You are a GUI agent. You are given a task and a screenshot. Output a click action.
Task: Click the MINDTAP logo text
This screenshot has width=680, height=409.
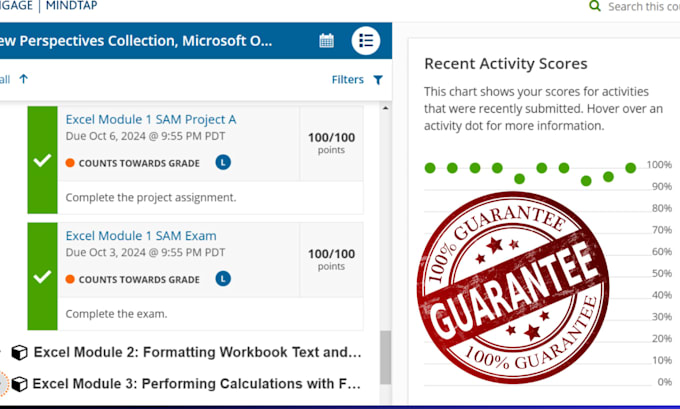72,6
